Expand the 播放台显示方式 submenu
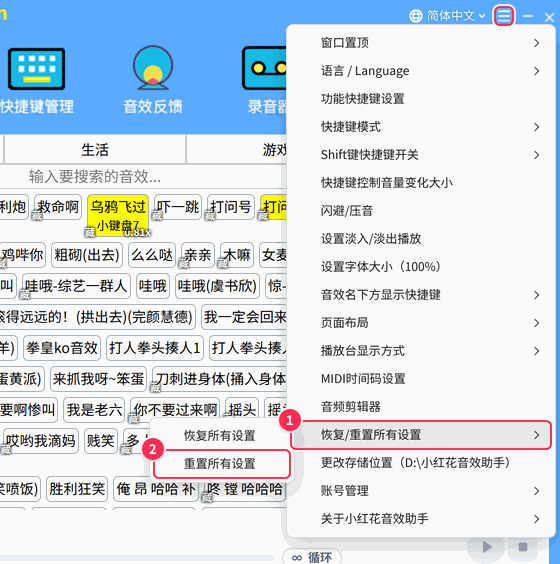The image size is (560, 564). 421,351
